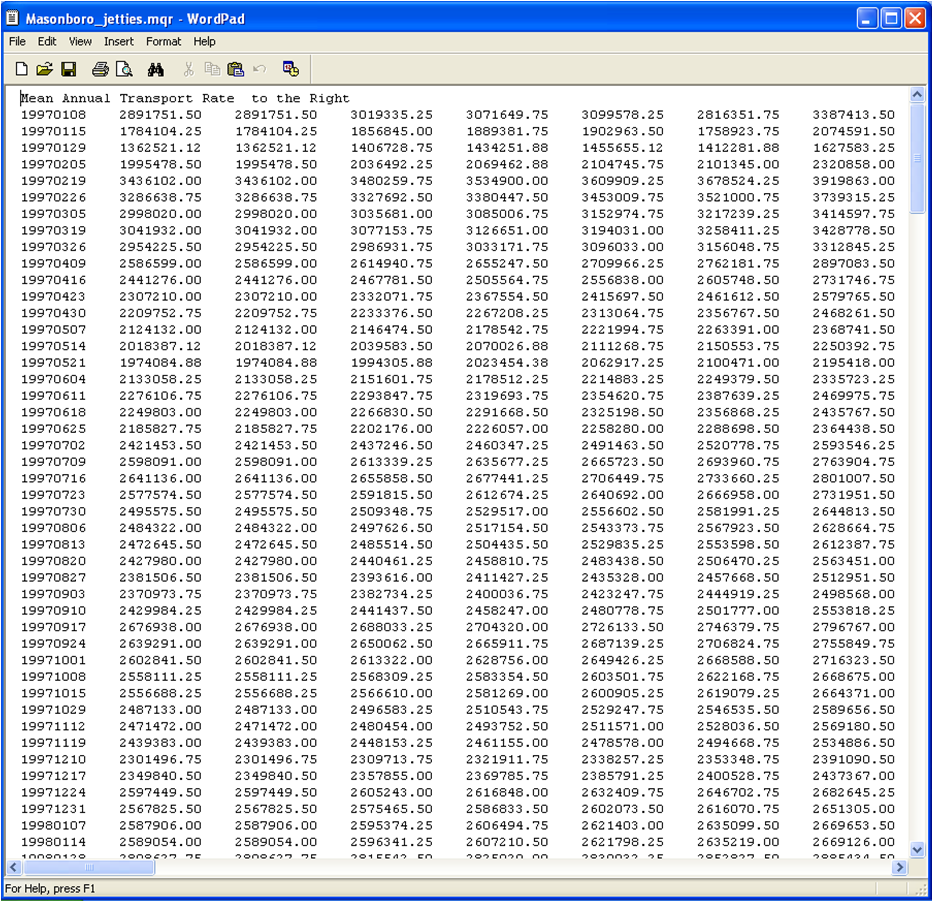Click value 3919863.00

click(854, 181)
